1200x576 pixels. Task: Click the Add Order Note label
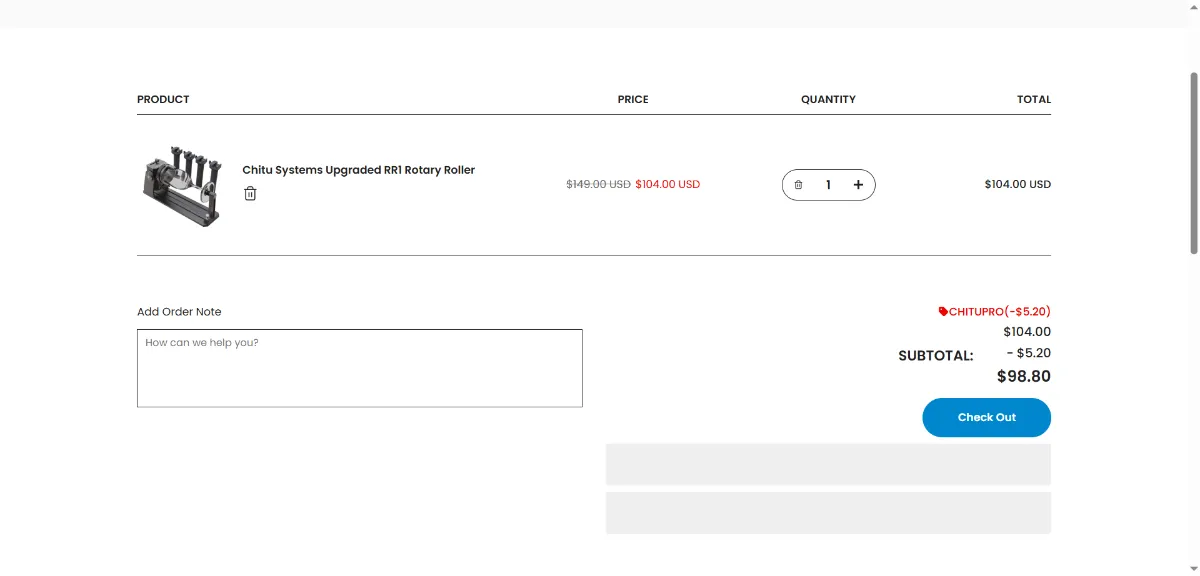179,312
